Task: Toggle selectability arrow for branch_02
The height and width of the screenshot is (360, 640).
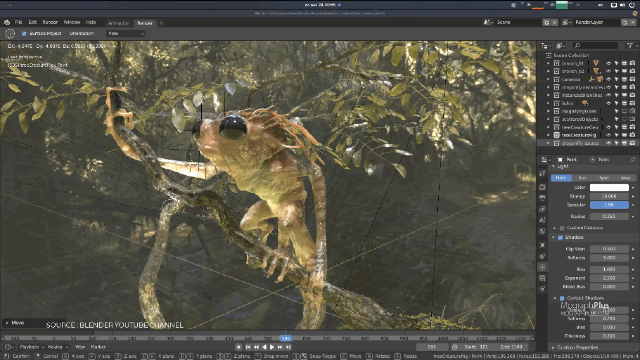Action: click(x=617, y=71)
